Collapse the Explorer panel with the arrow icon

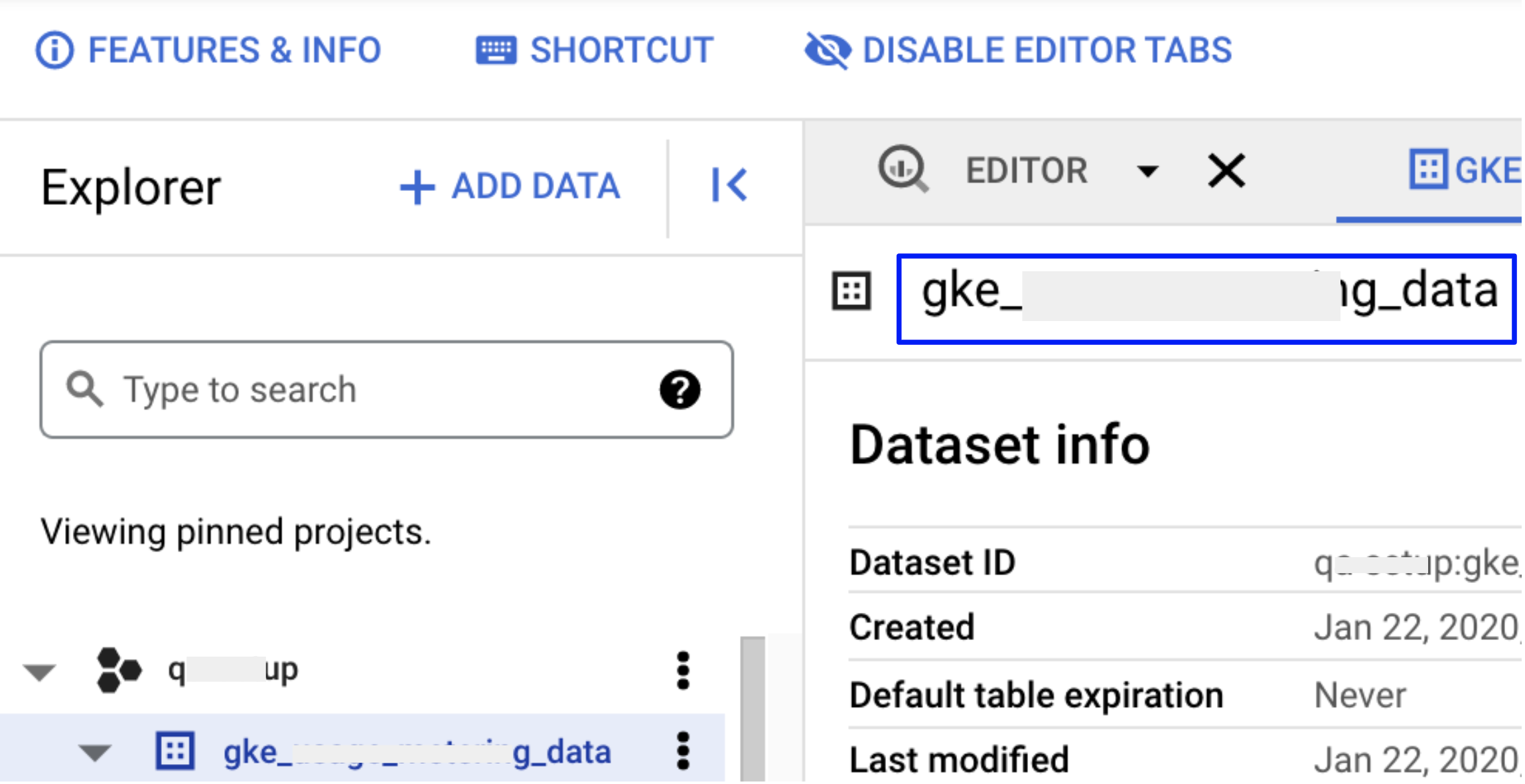coord(730,186)
